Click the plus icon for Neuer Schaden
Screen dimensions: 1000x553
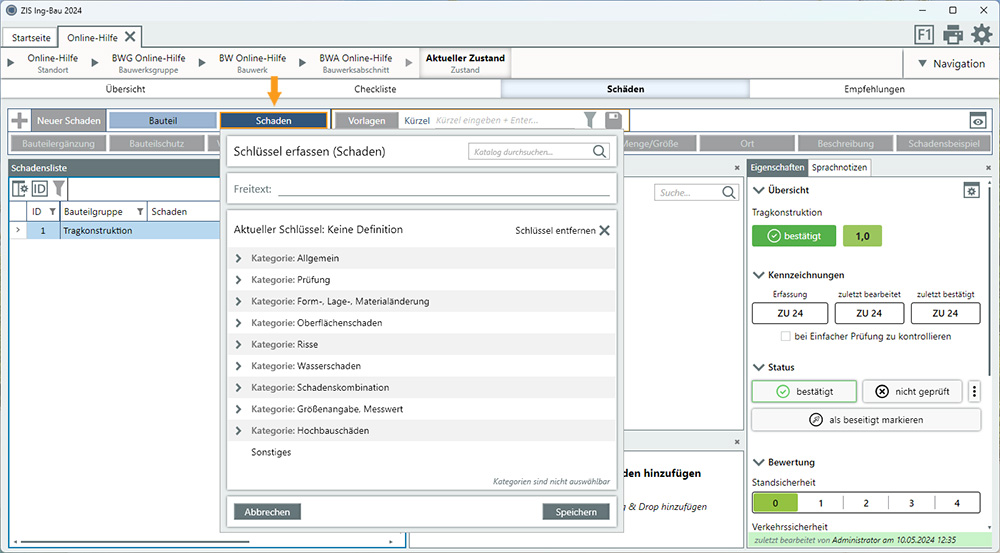coord(19,120)
